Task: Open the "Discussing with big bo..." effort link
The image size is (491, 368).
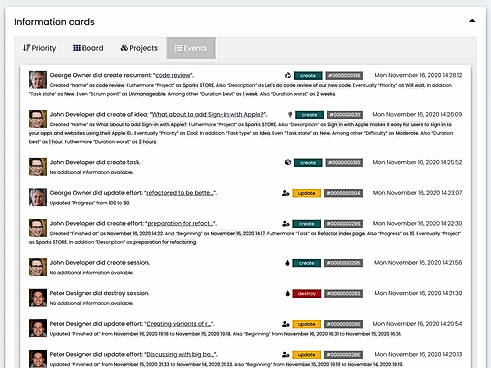Action: pyautogui.click(x=180, y=355)
